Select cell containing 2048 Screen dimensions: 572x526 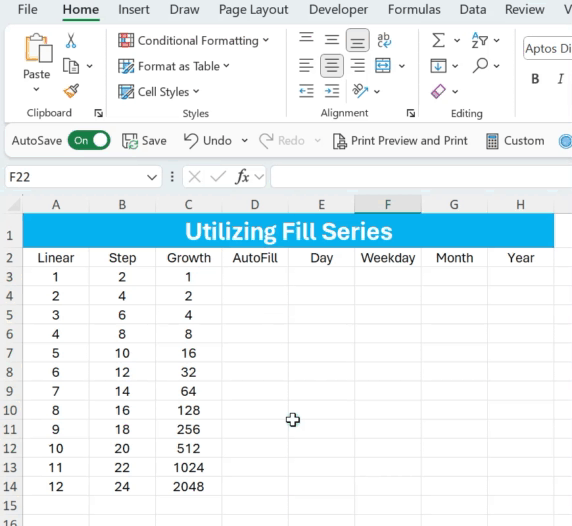click(188, 486)
